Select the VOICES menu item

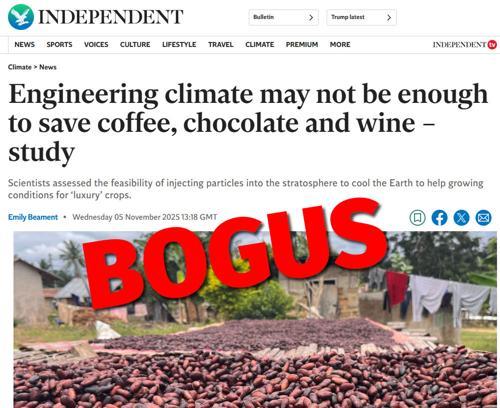point(96,45)
